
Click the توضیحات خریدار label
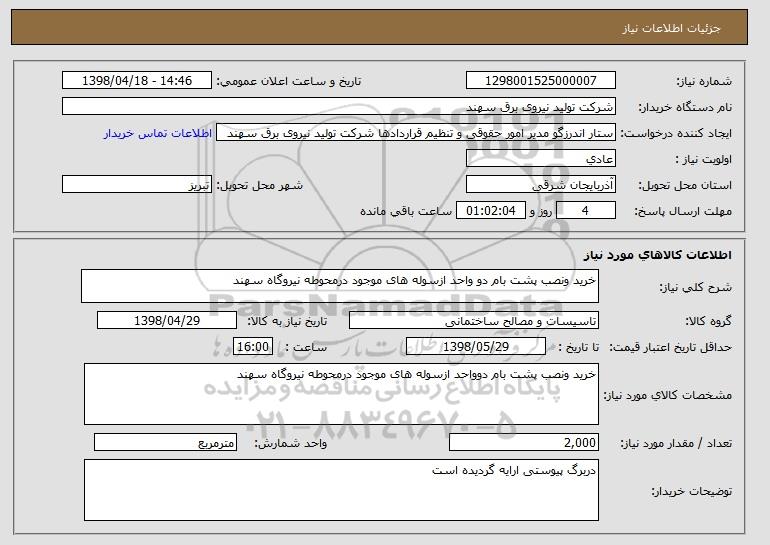coord(691,491)
